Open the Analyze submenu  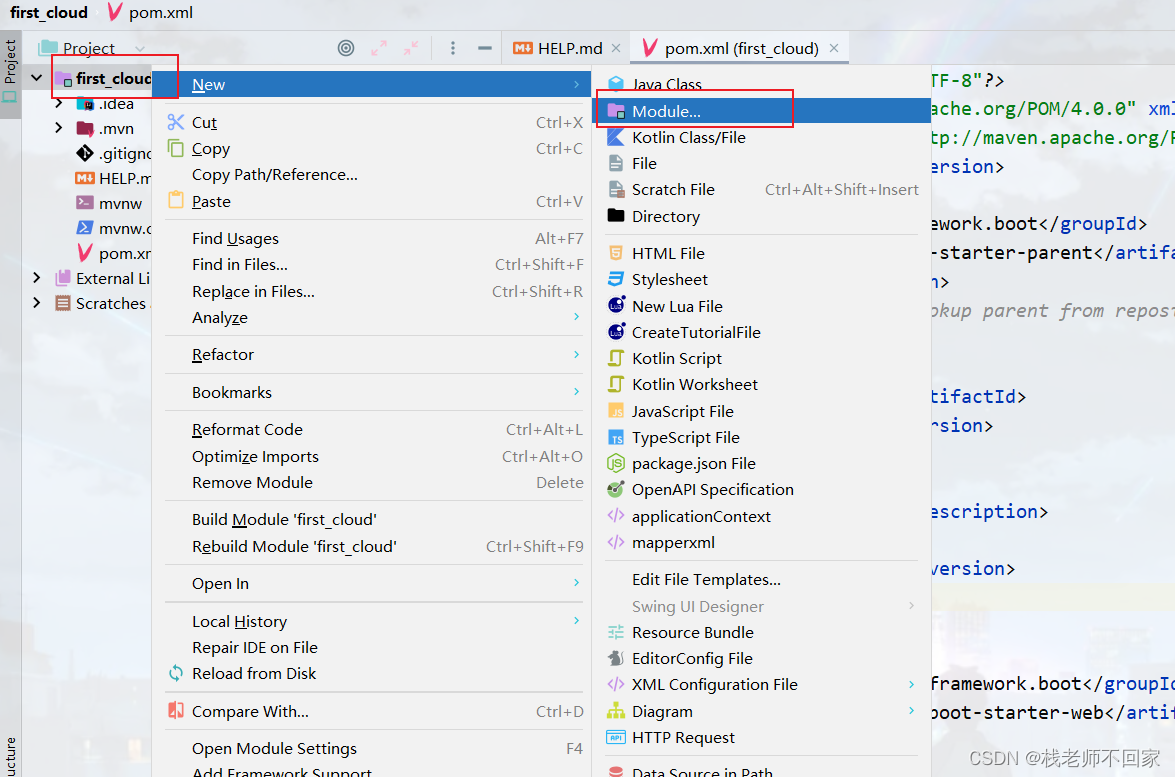[x=374, y=318]
